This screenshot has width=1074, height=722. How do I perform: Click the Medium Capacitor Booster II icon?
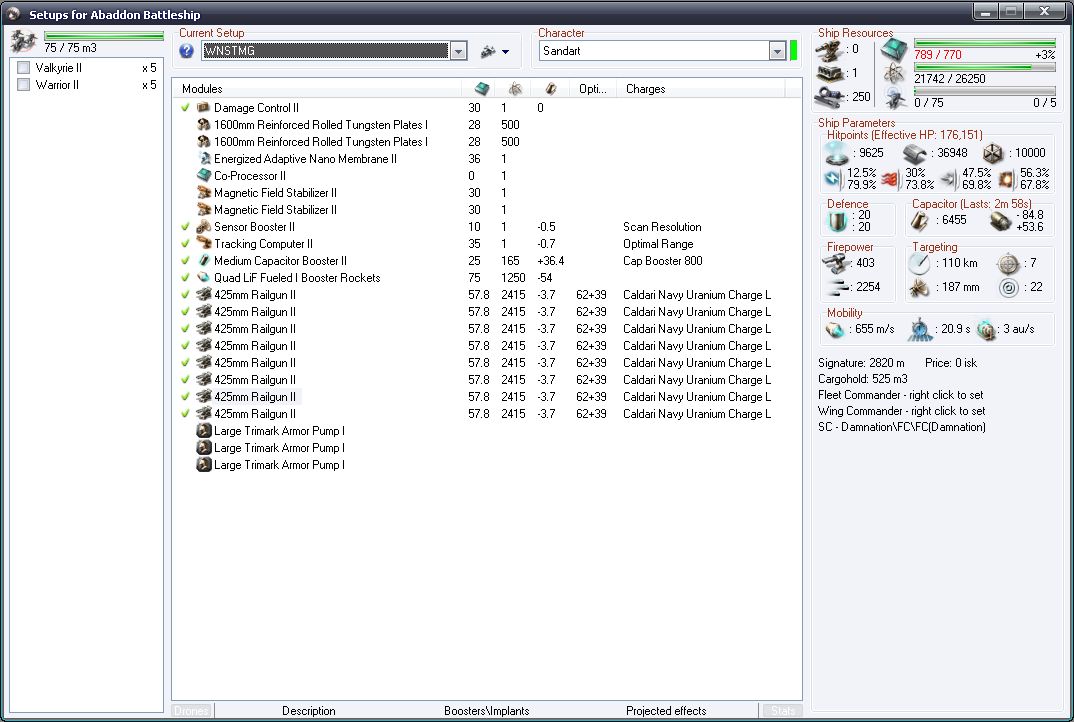click(203, 261)
